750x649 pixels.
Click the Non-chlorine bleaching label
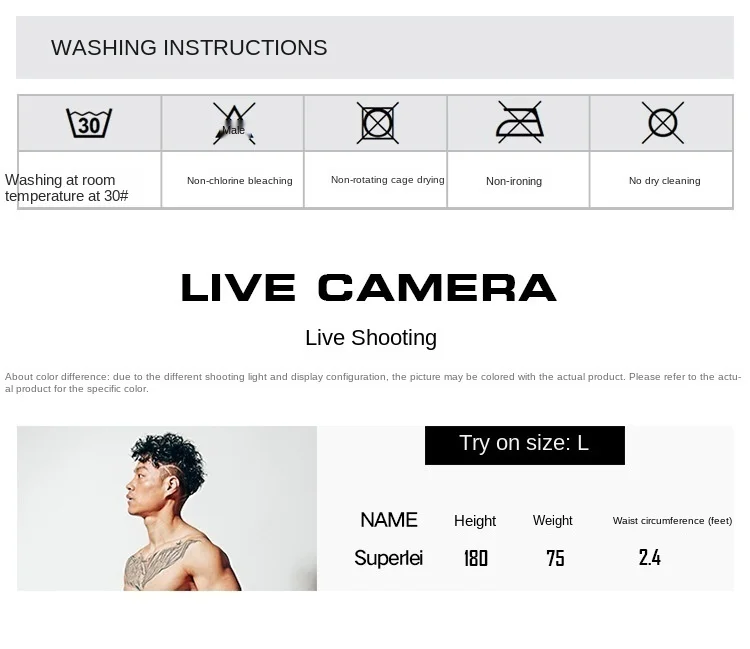[x=240, y=181]
